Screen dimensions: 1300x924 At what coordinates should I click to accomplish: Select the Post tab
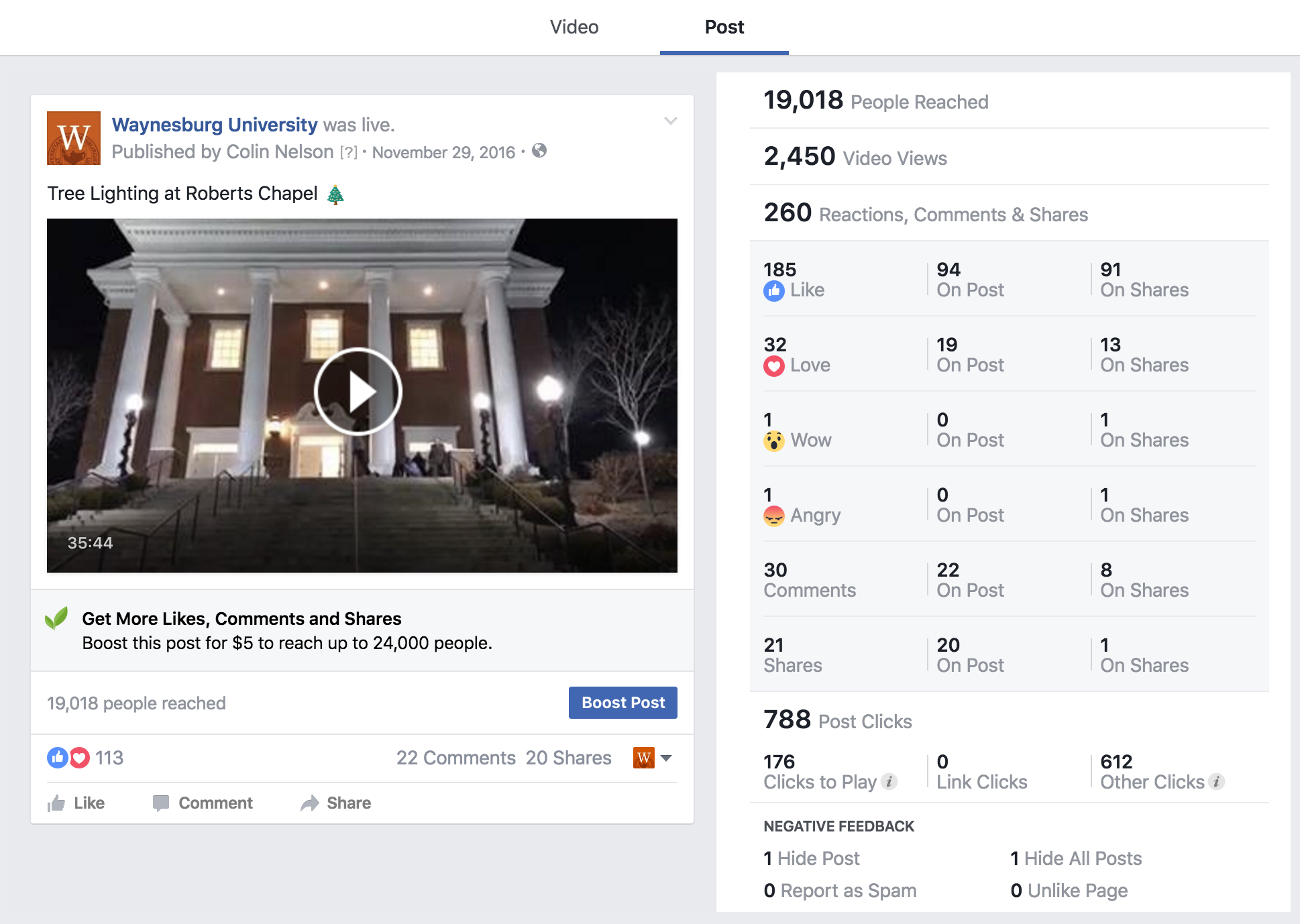tap(724, 27)
